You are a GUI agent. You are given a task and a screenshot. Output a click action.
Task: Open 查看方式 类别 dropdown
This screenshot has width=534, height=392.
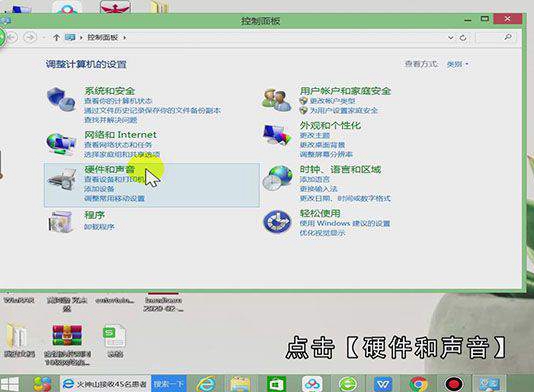[x=458, y=64]
